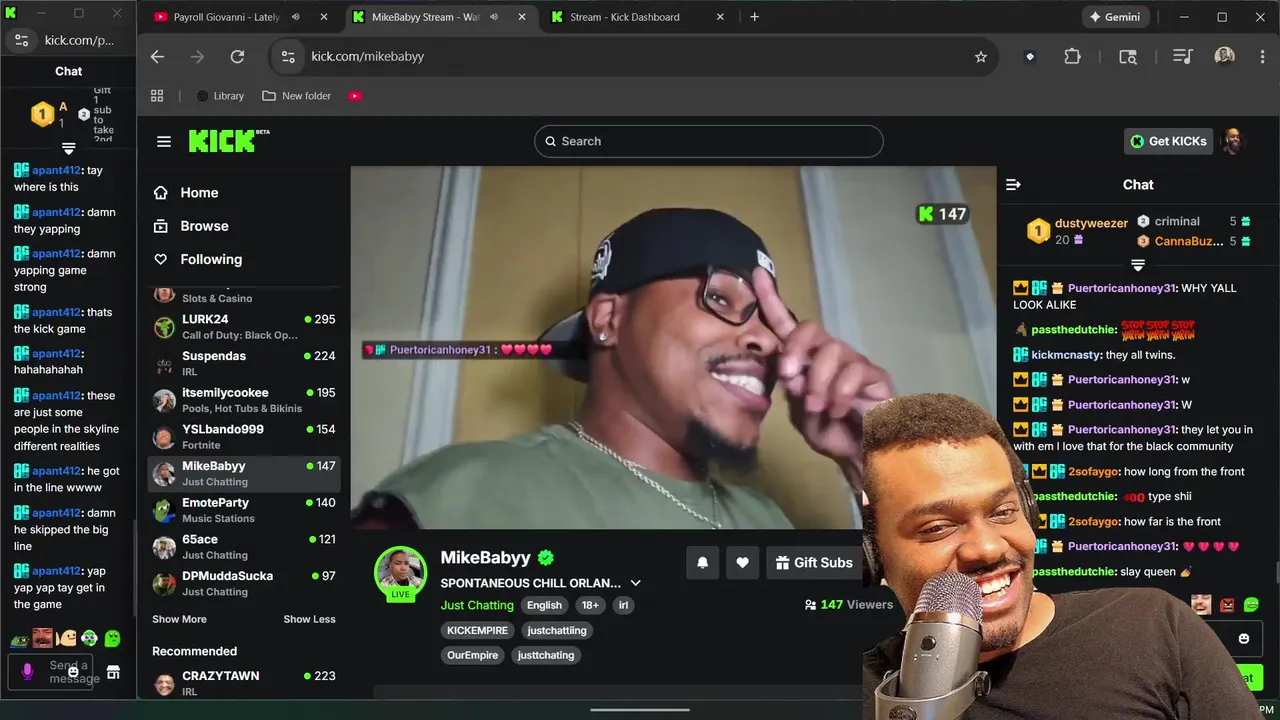
Task: Click the 18+ tag
Action: tap(590, 605)
